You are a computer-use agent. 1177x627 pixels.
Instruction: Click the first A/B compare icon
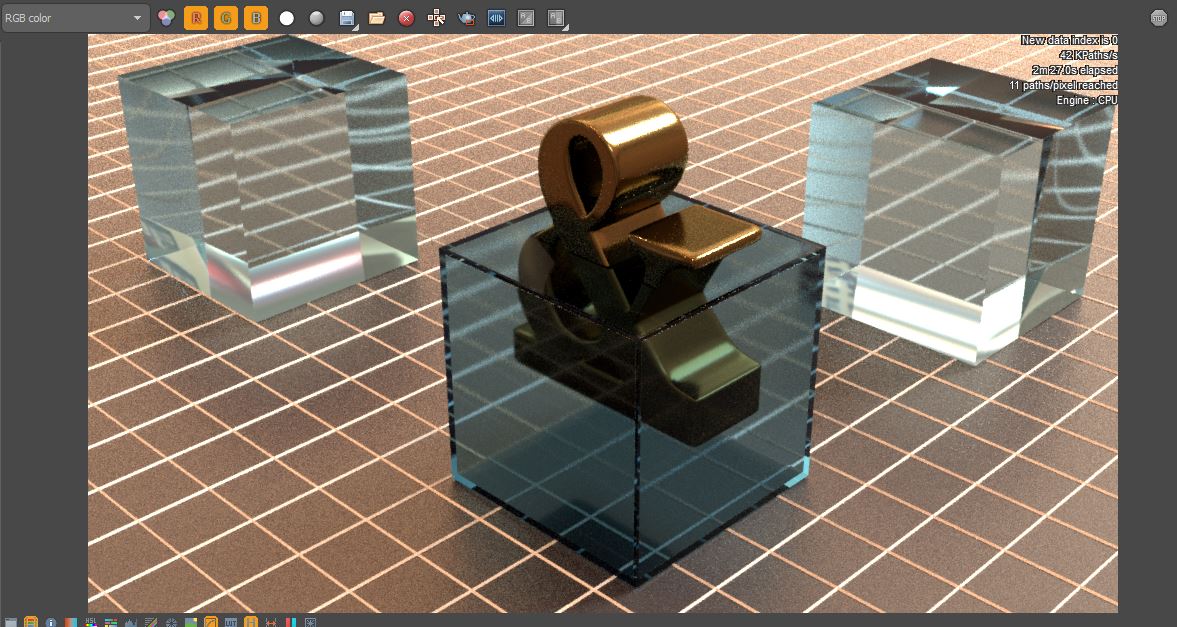pos(526,18)
